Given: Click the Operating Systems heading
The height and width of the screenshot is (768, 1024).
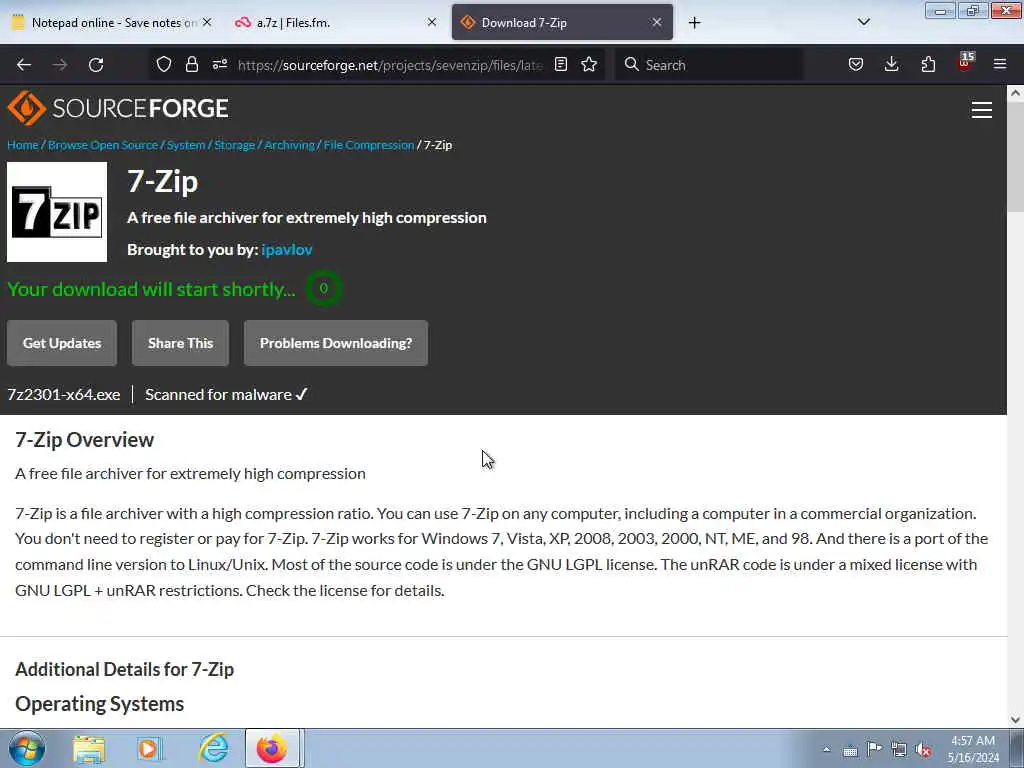Looking at the screenshot, I should pos(99,704).
